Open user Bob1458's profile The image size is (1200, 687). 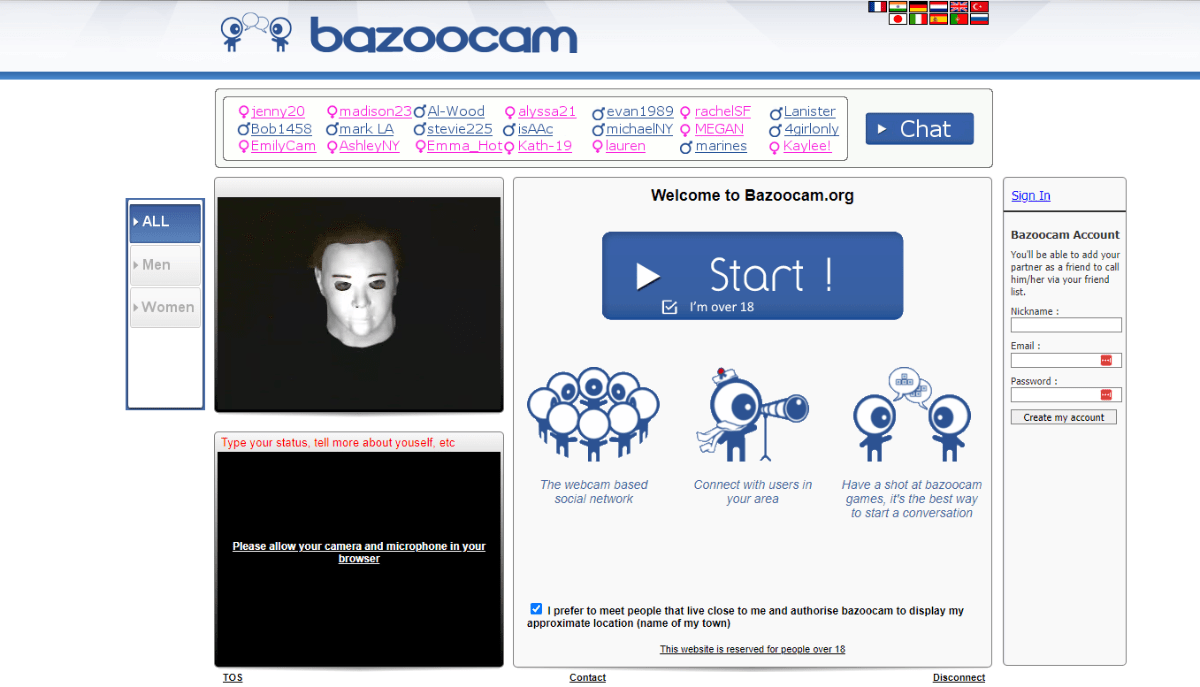tap(281, 129)
